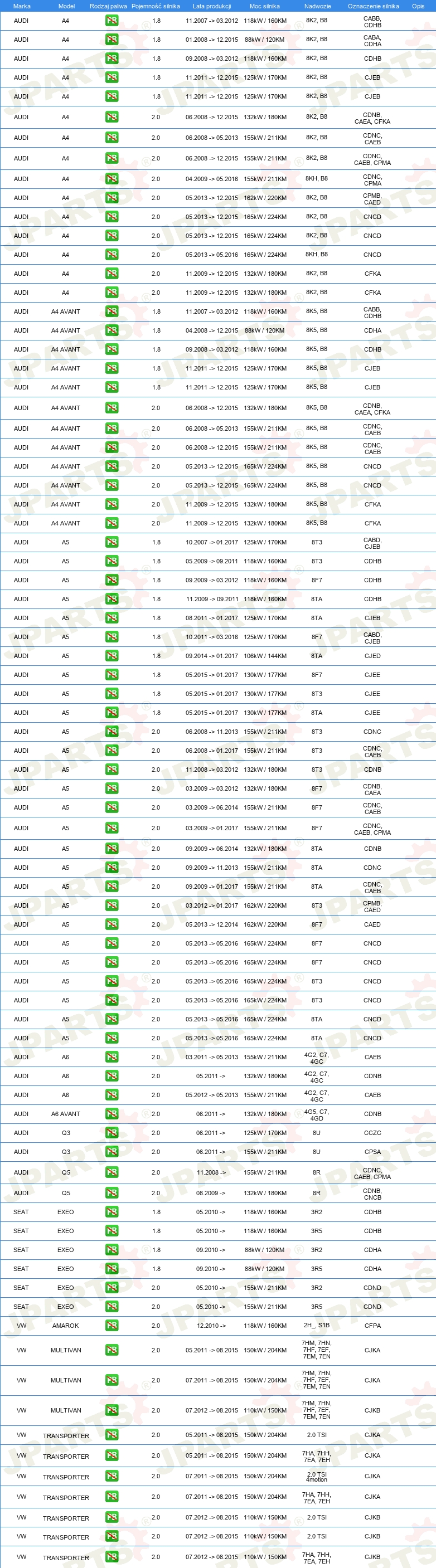Click the Nadwozie column header

[317, 6]
